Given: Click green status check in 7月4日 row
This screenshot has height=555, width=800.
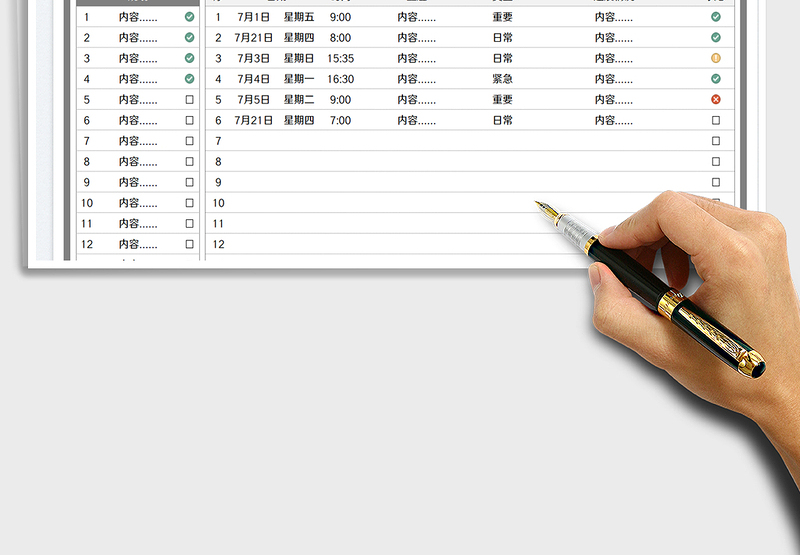Looking at the screenshot, I should click(715, 79).
